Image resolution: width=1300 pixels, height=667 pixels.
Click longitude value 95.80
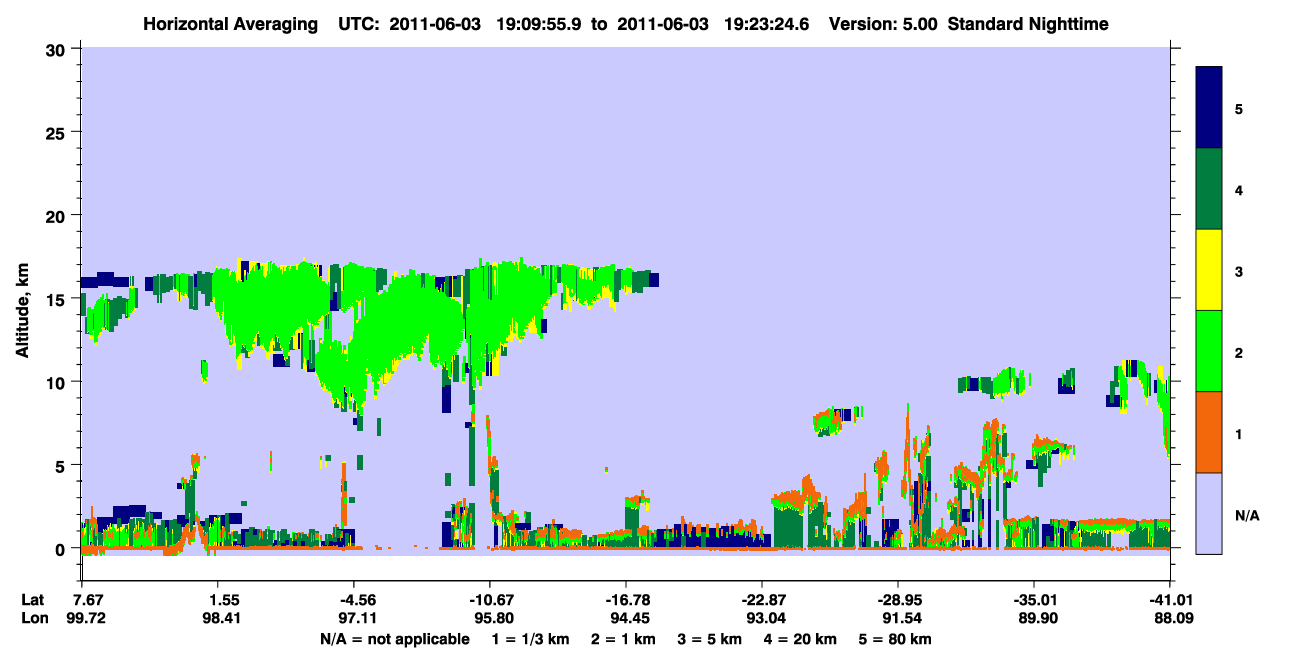(494, 619)
